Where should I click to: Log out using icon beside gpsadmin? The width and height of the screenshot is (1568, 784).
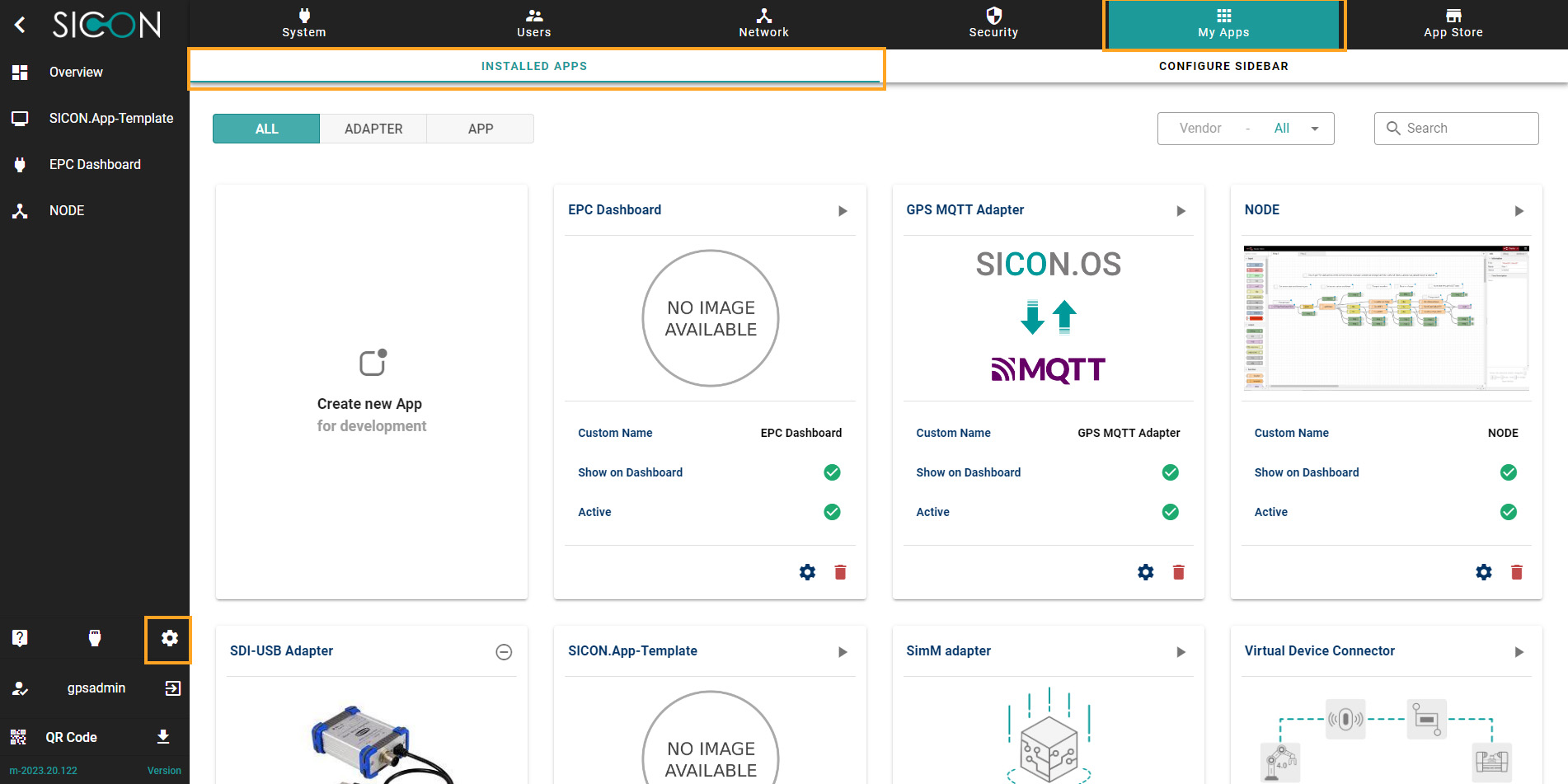click(172, 688)
